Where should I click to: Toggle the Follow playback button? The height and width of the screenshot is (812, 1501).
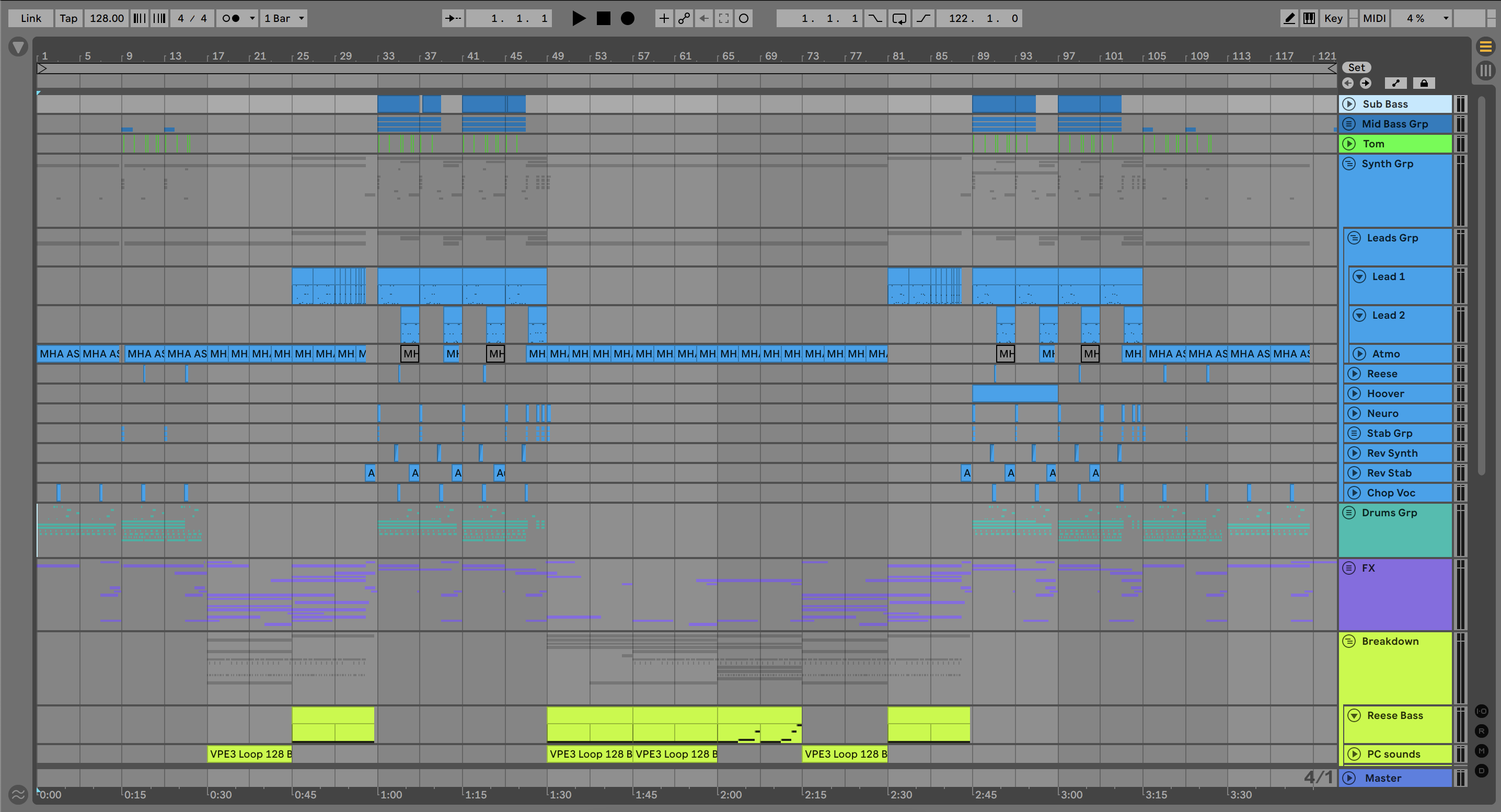point(452,19)
